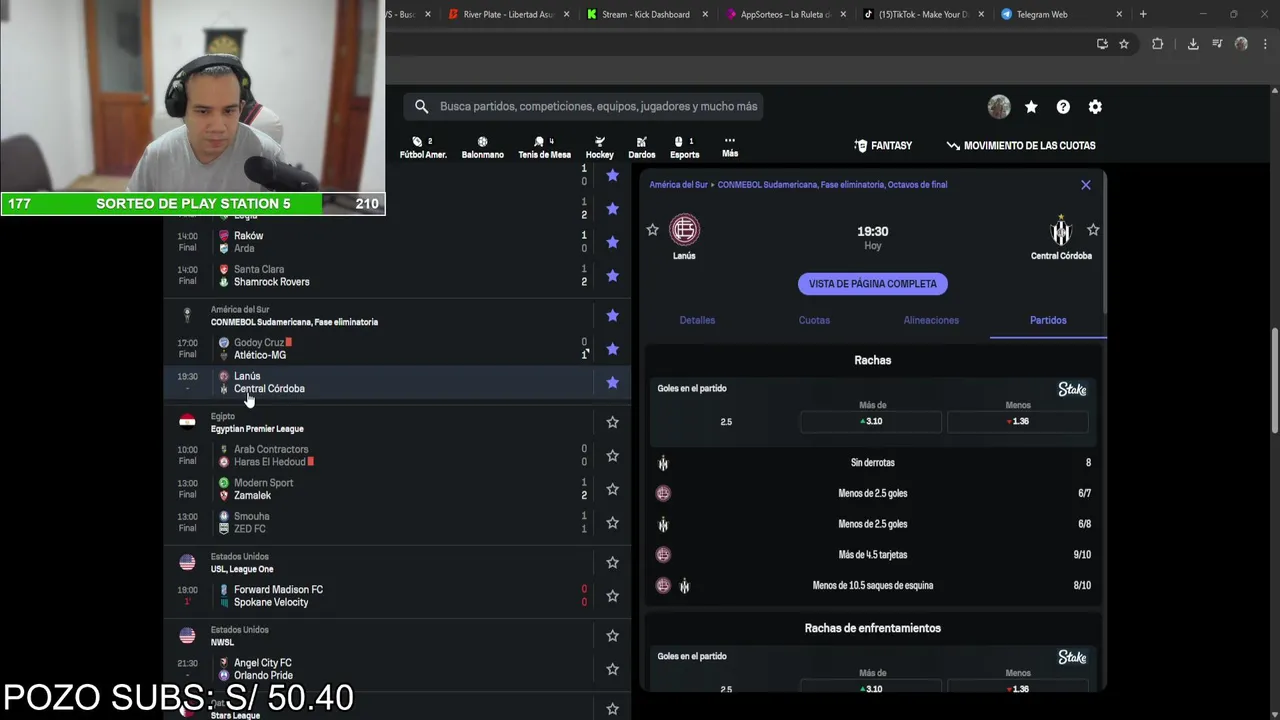Close the match details panel
The height and width of the screenshot is (720, 1280).
pyautogui.click(x=1085, y=185)
